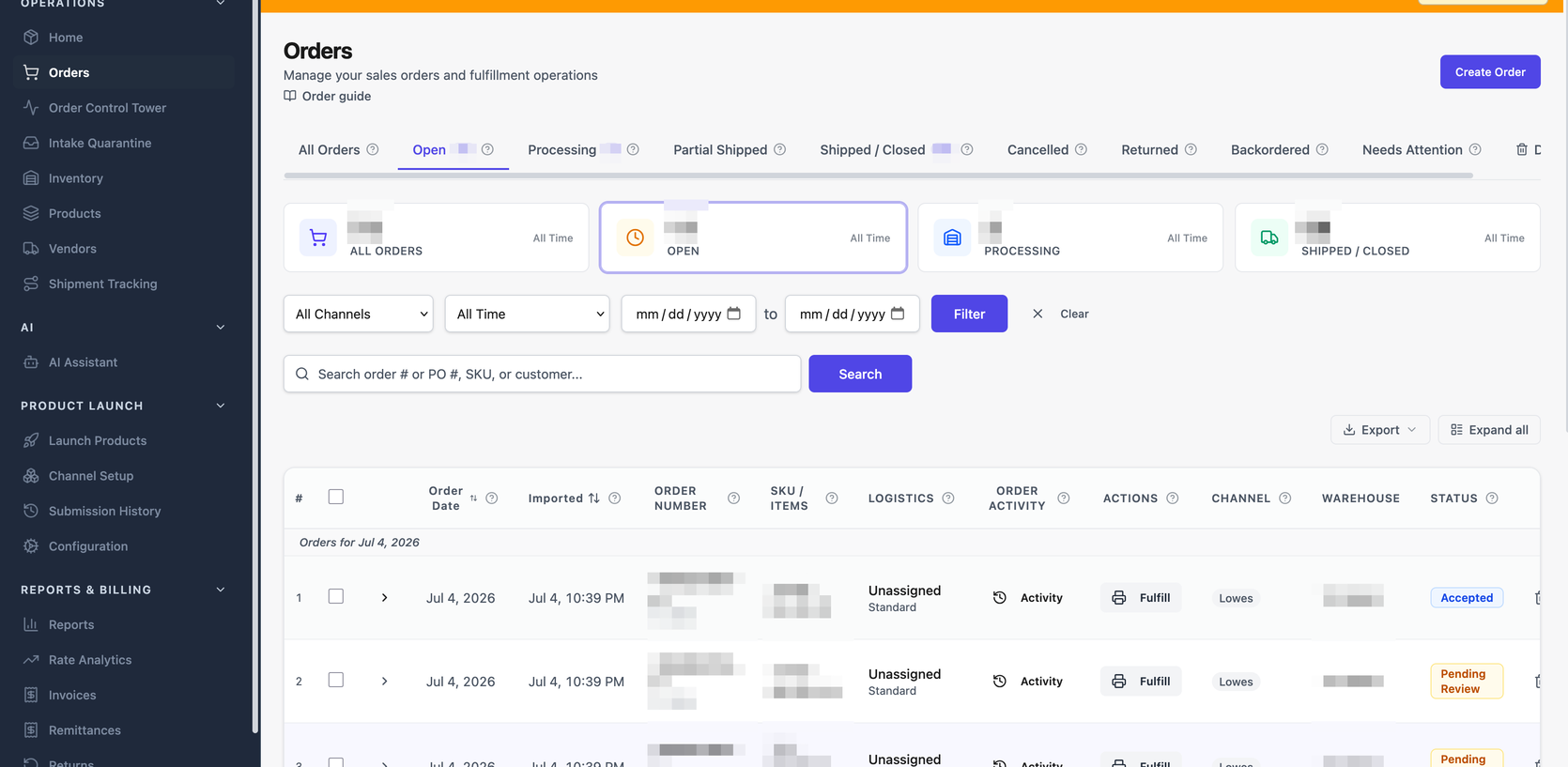Image resolution: width=1568 pixels, height=767 pixels.
Task: Switch to the Needs Attention tab
Action: pyautogui.click(x=1412, y=149)
